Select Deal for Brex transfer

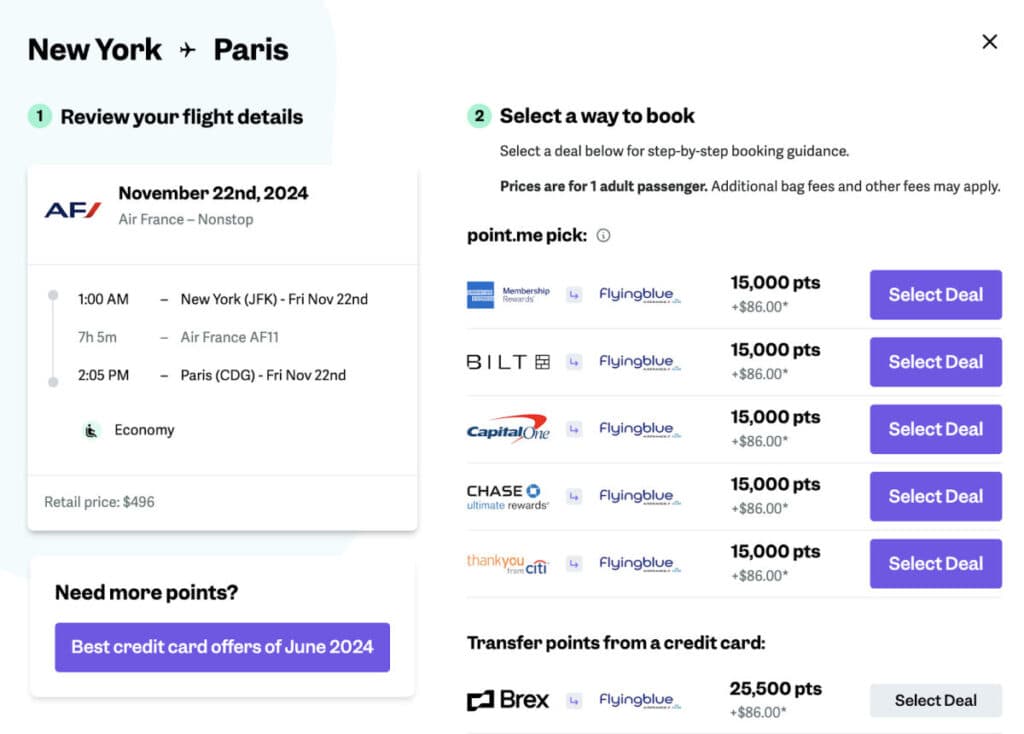point(935,700)
